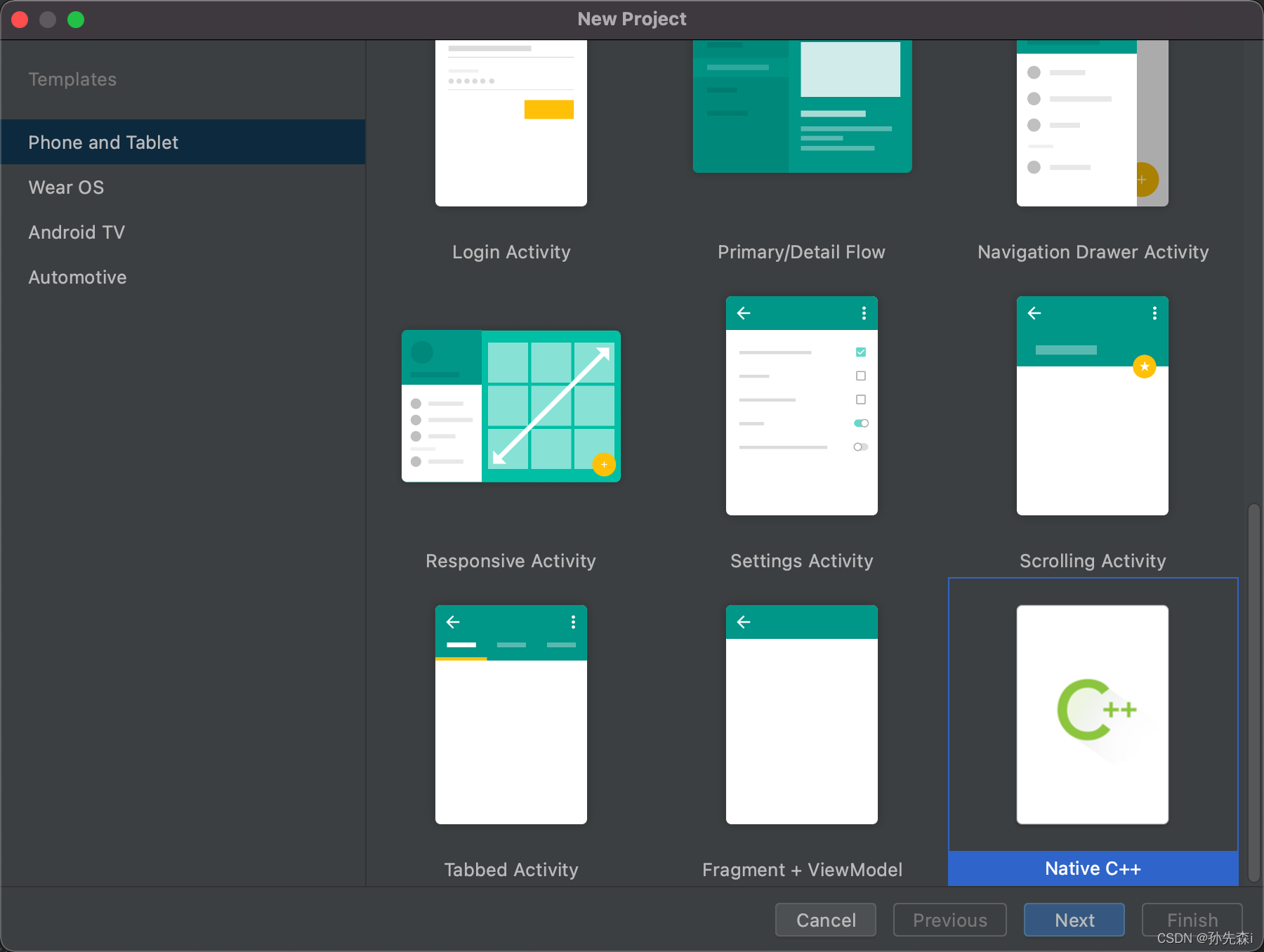Click the Fragment + ViewModel label text
This screenshot has height=952, width=1264.
tap(802, 870)
